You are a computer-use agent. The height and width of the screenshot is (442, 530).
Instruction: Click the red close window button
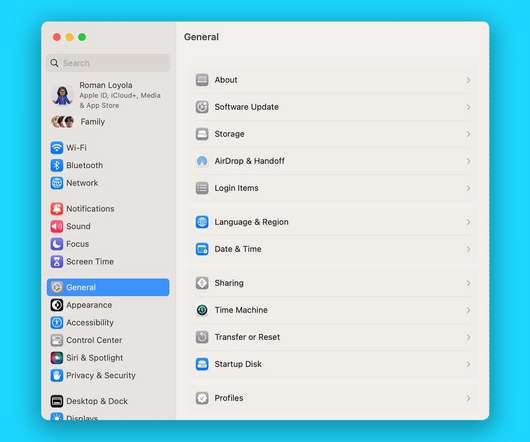tap(57, 37)
